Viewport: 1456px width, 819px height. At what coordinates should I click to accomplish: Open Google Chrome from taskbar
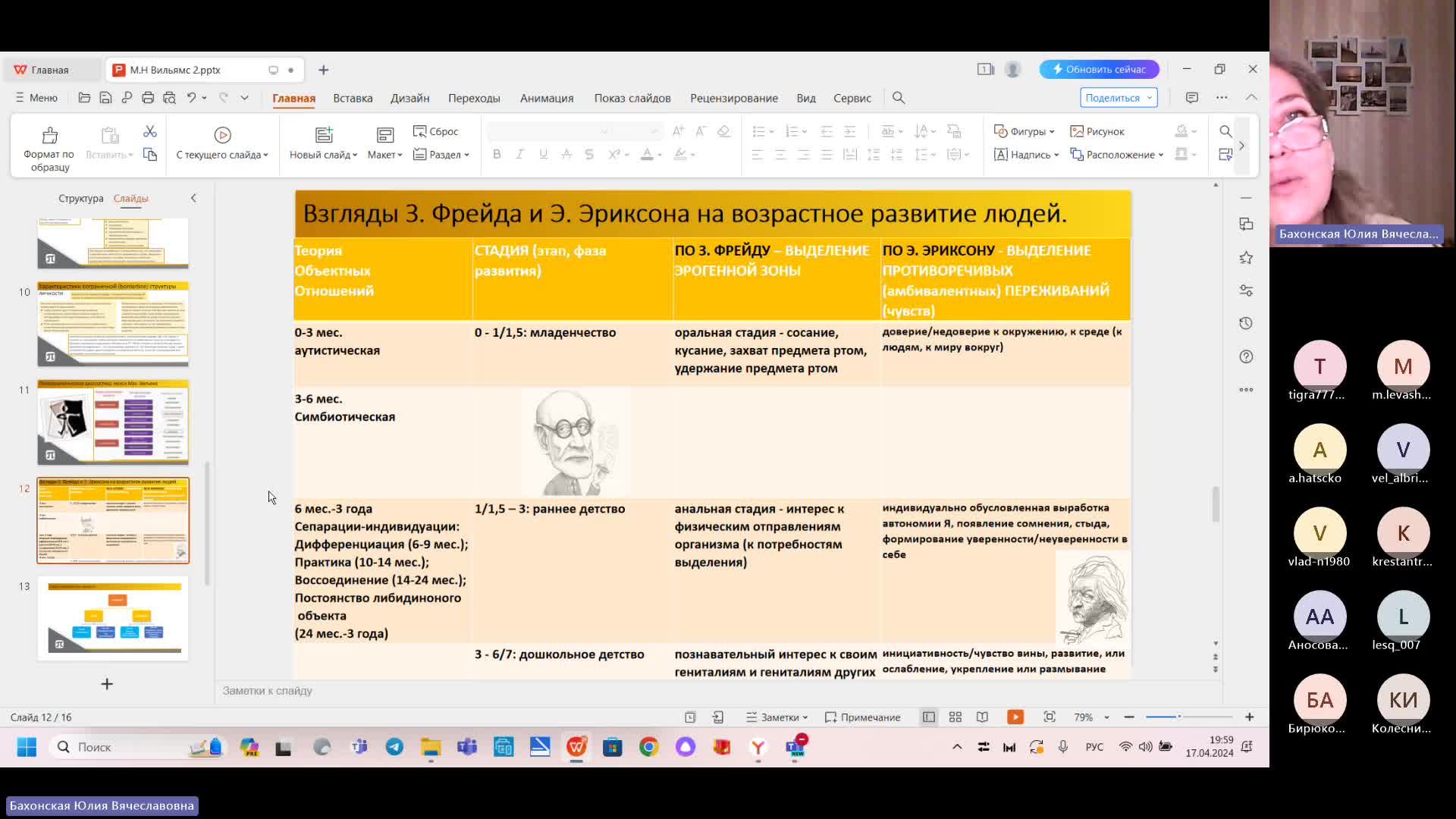(x=648, y=748)
